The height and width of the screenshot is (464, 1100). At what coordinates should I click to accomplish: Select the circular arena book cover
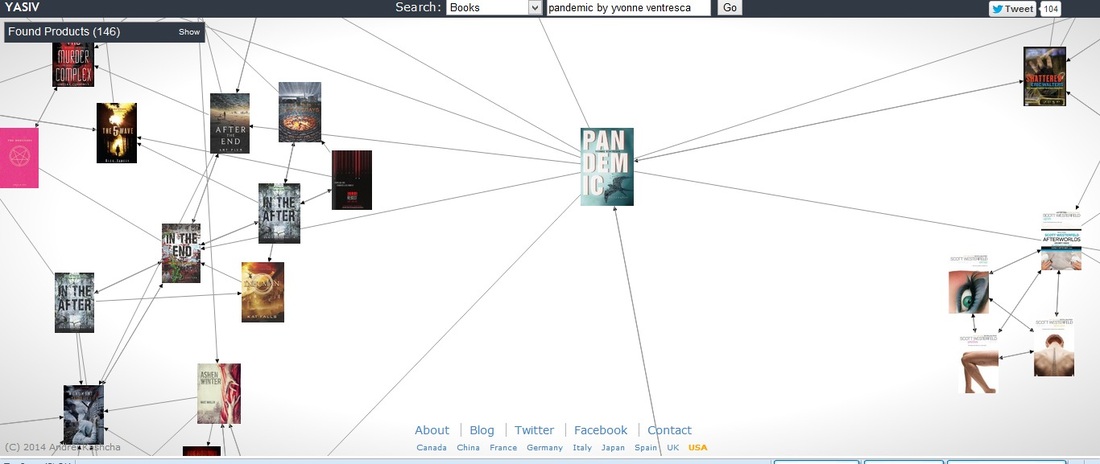(300, 112)
